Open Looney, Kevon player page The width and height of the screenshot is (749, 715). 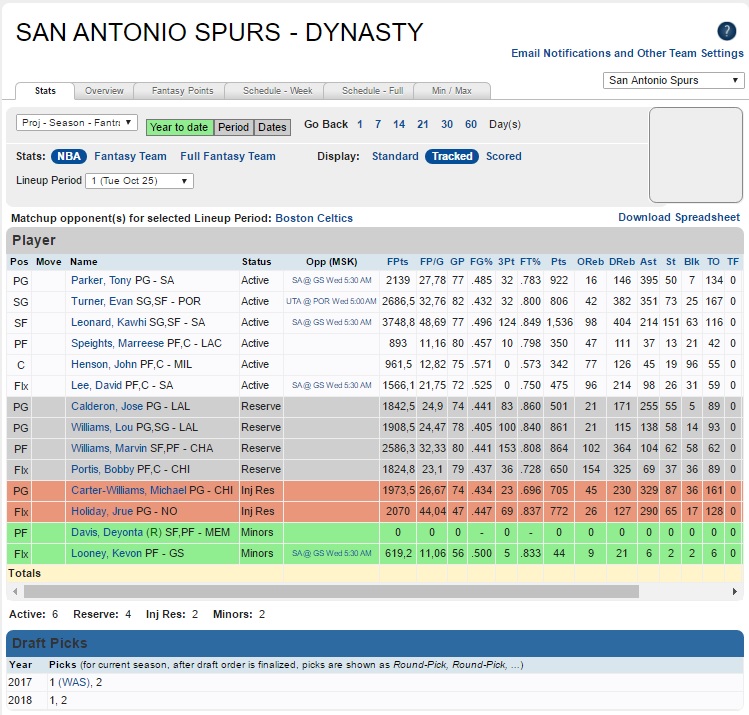[x=106, y=554]
